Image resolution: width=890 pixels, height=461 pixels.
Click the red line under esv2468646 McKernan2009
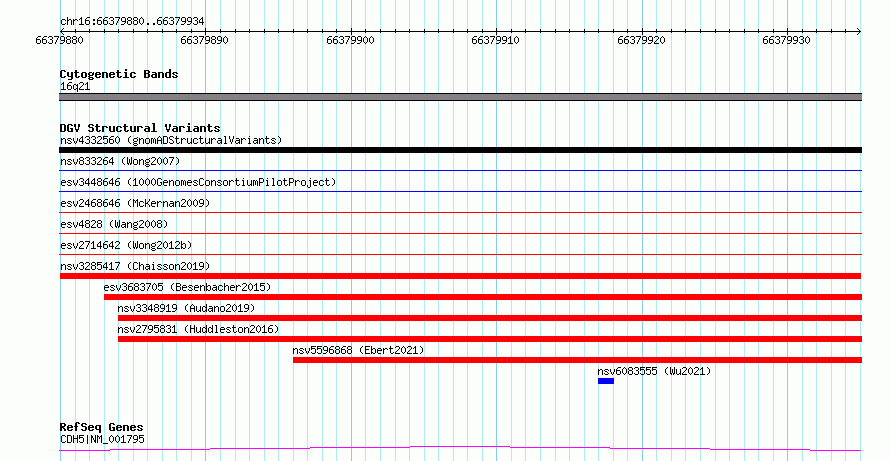pyautogui.click(x=460, y=212)
